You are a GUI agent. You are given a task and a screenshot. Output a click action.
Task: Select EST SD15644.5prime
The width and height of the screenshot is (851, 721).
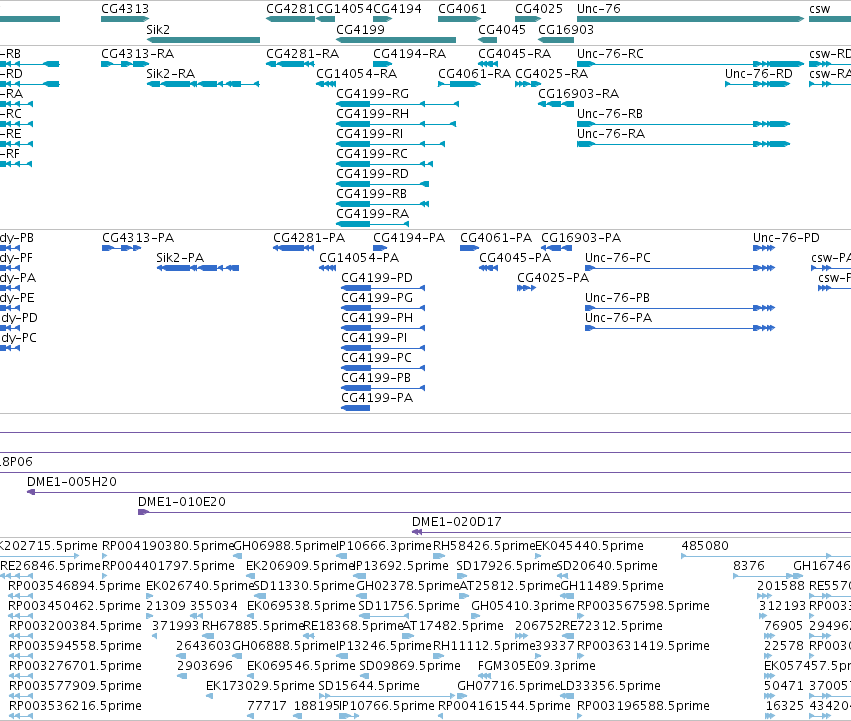tap(369, 686)
